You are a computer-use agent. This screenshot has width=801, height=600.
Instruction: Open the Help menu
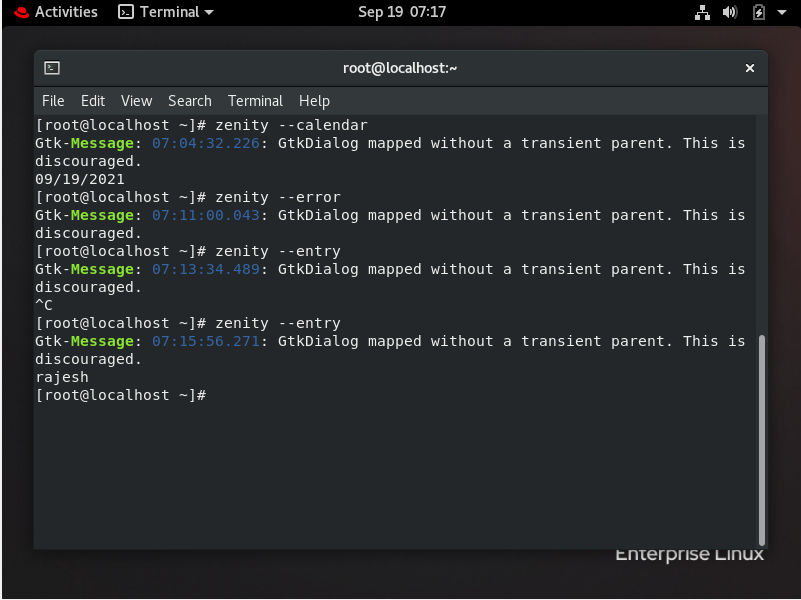point(314,100)
